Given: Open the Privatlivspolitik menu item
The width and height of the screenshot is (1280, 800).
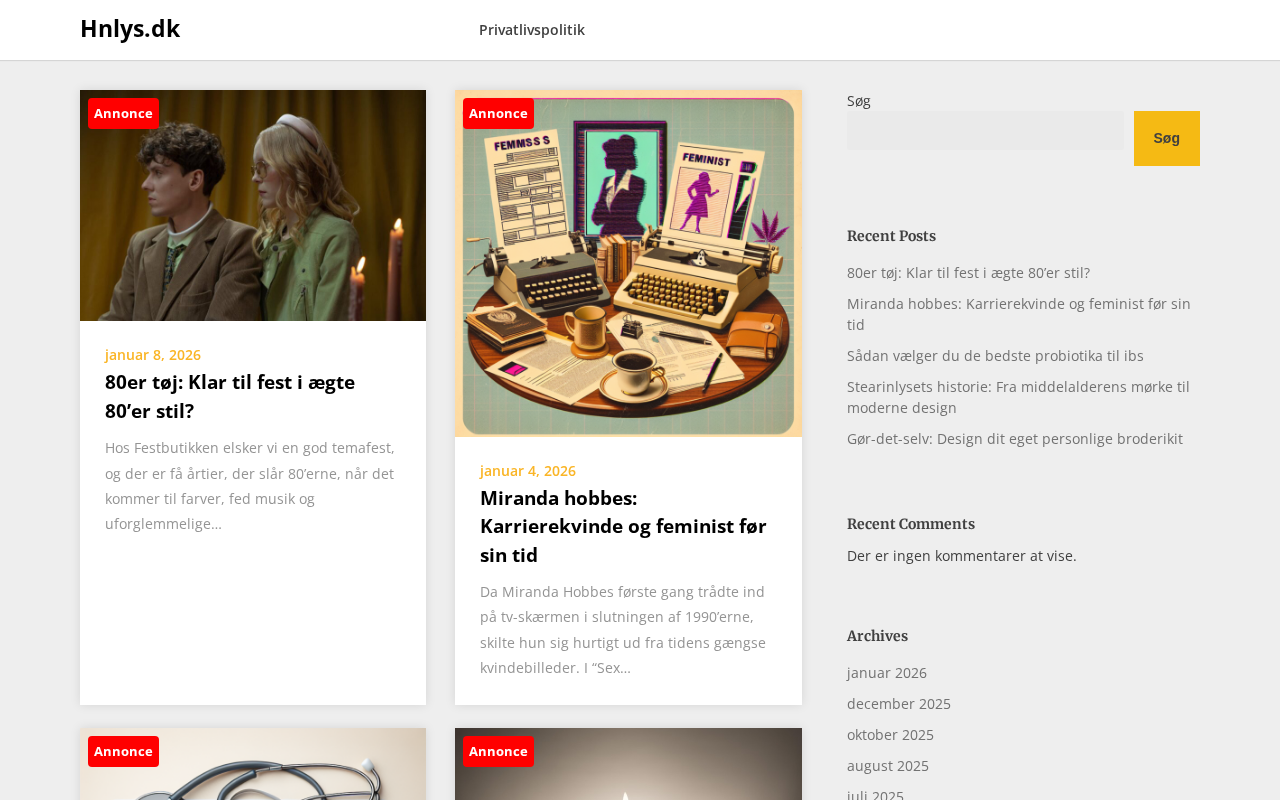Looking at the screenshot, I should 532,30.
